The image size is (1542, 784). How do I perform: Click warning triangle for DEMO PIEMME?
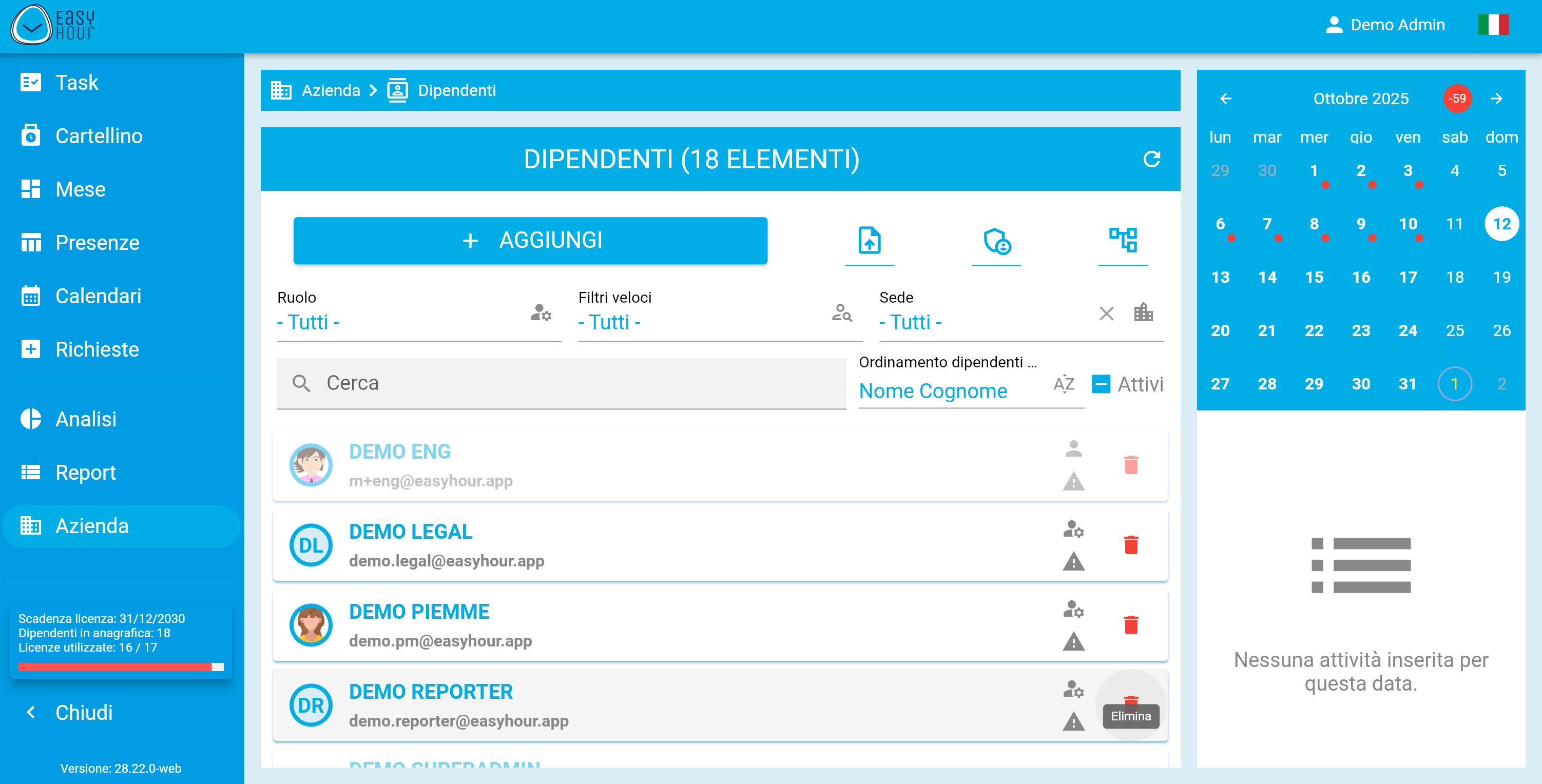click(1073, 641)
